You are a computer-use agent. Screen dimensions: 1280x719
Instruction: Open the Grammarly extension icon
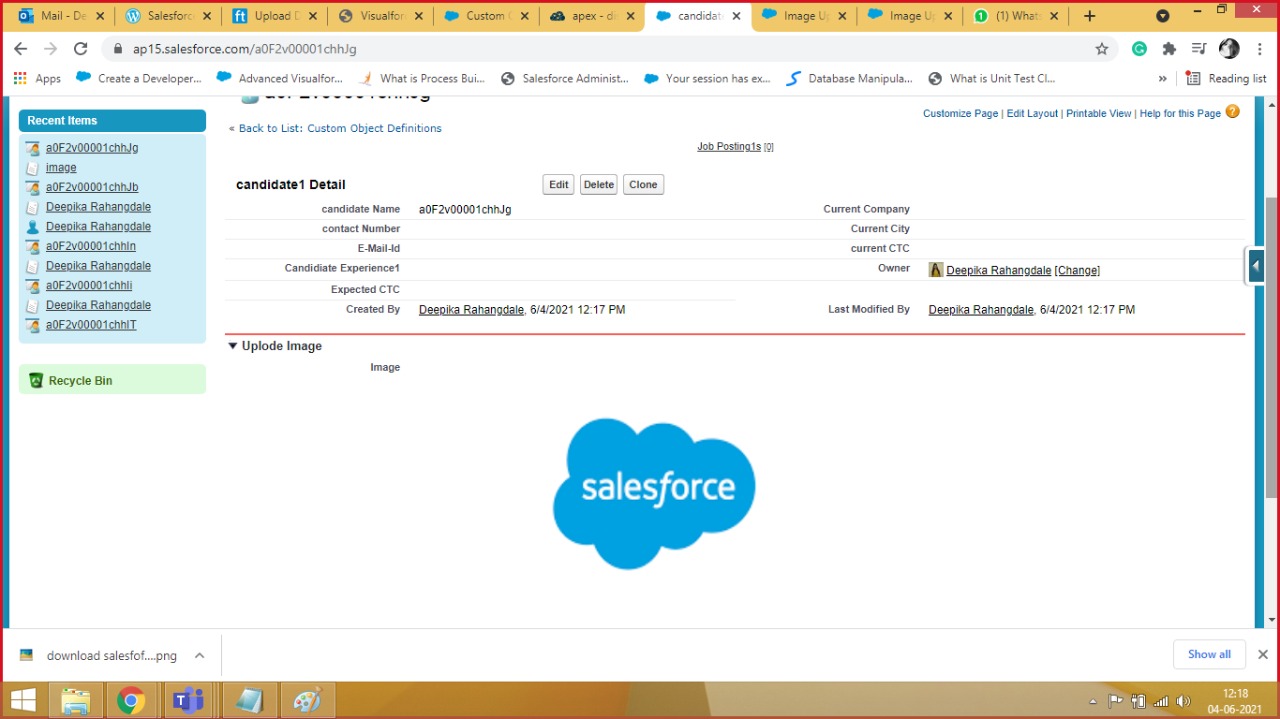point(1139,49)
